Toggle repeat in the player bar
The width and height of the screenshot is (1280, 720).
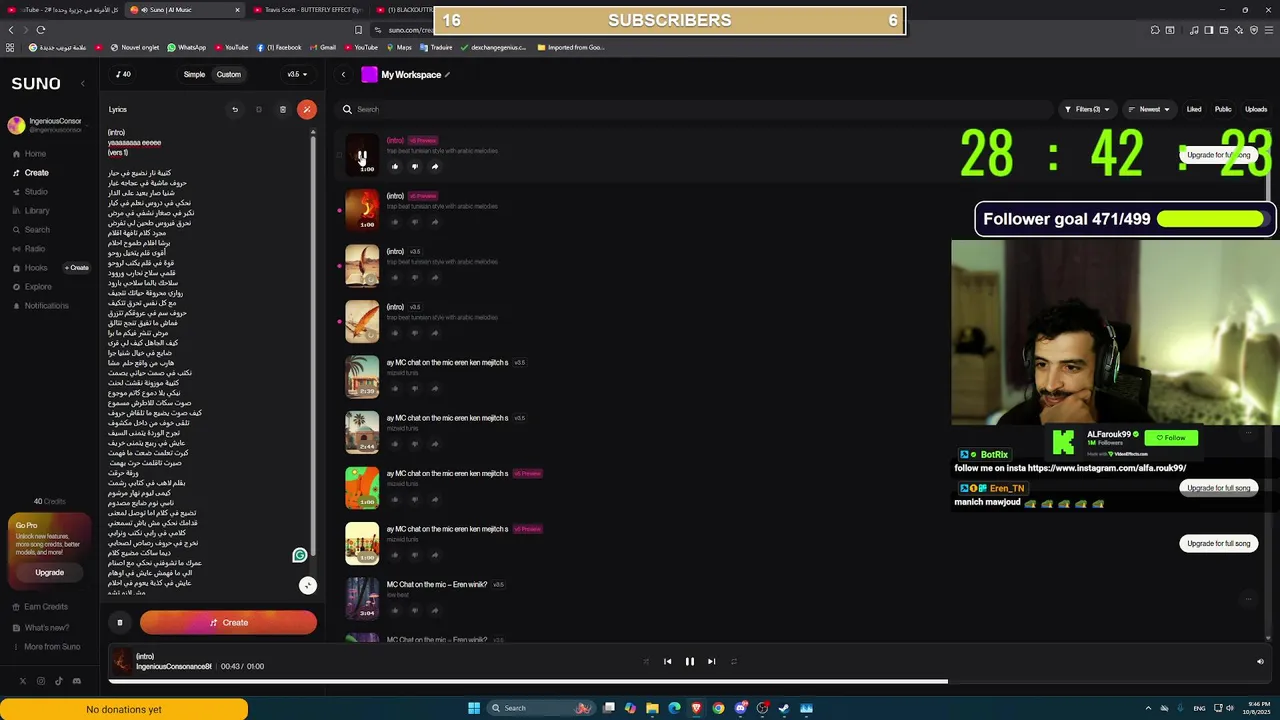(733, 661)
